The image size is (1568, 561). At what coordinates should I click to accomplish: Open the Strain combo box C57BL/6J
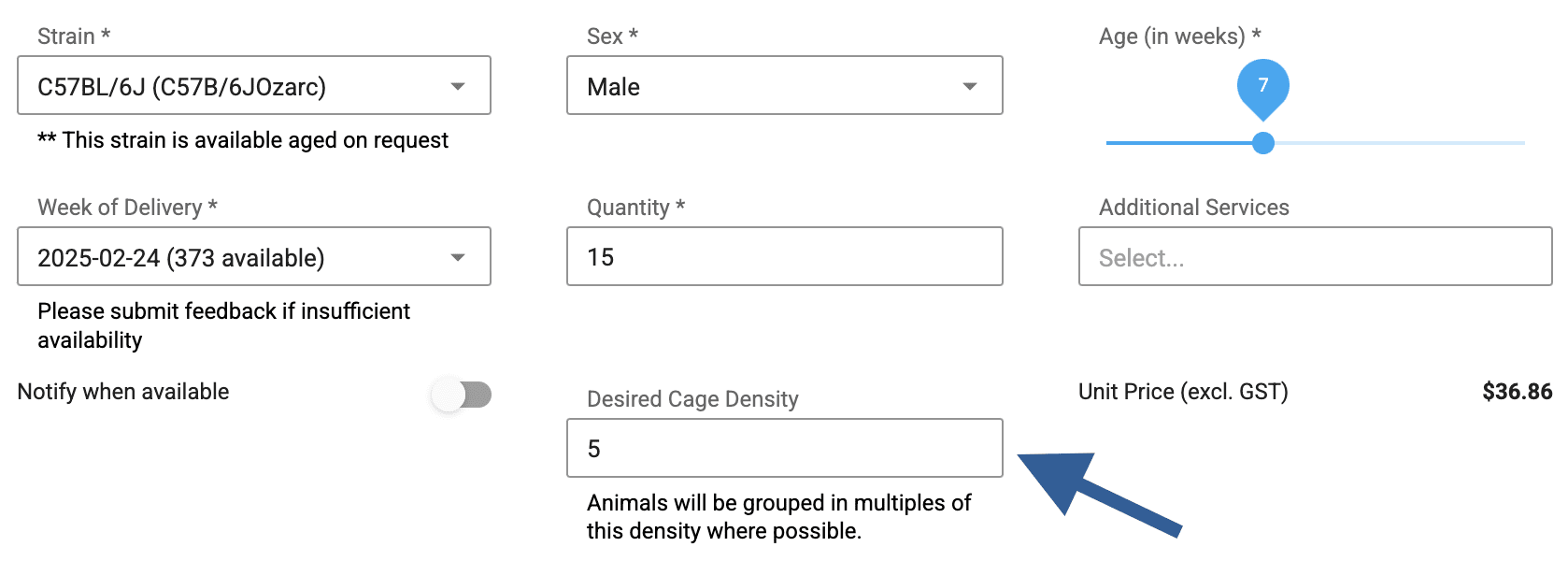click(x=234, y=86)
